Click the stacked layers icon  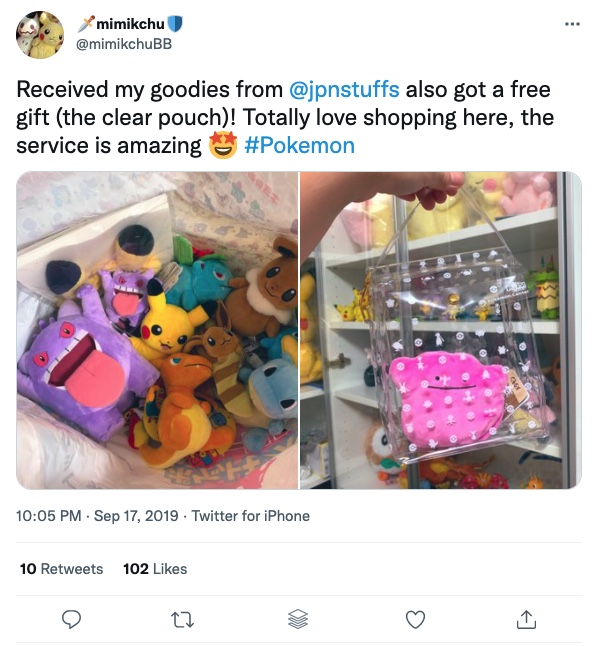tap(297, 619)
